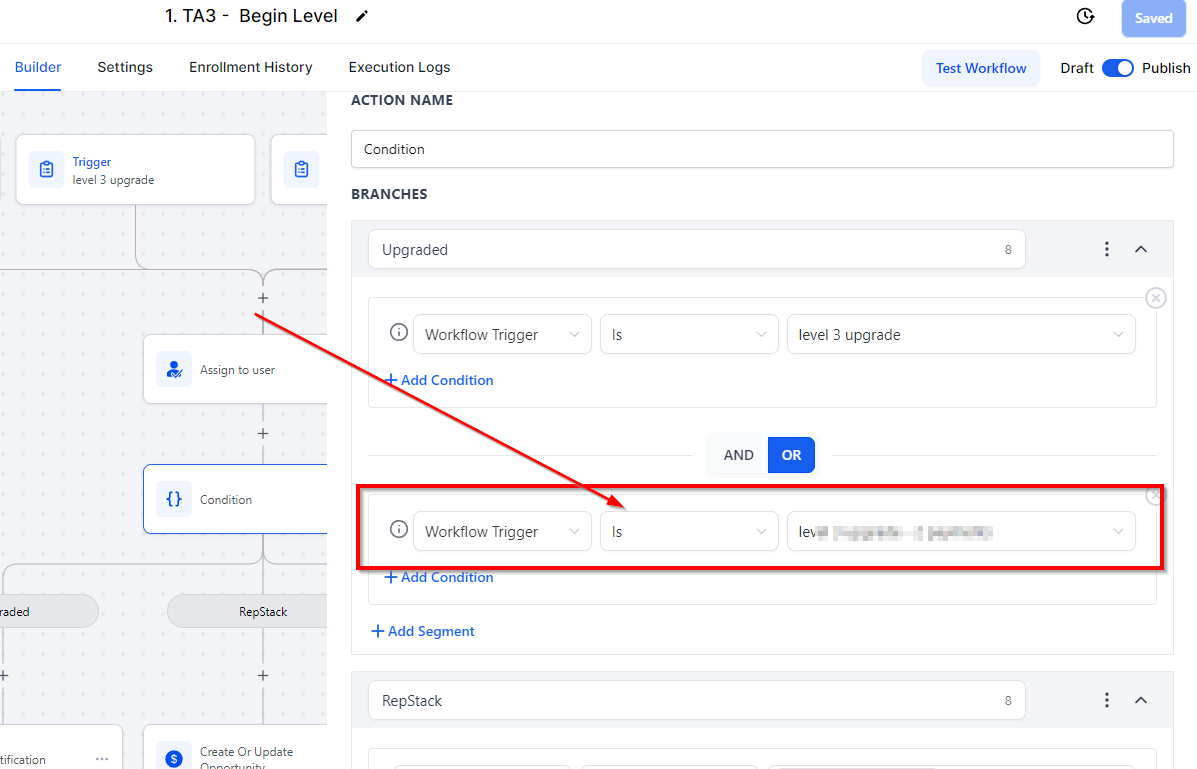Add step below Assign to user
This screenshot has height=769, width=1197.
[263, 433]
